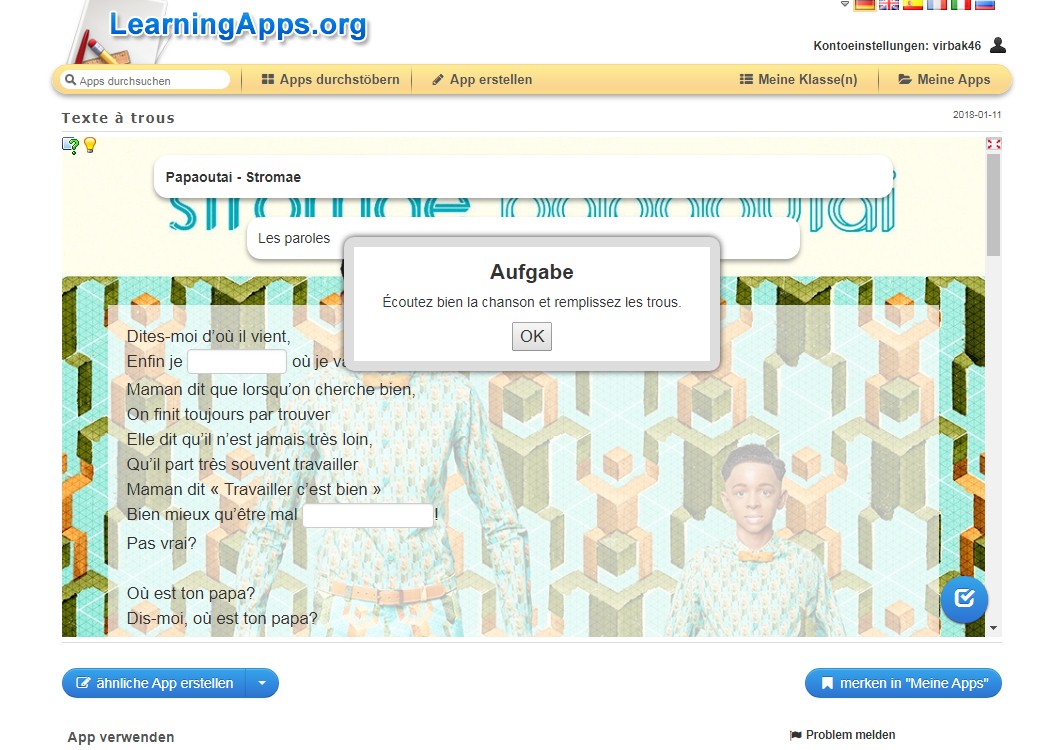Click the light bulb hint icon
Image resolution: width=1046 pixels, height=750 pixels.
click(x=90, y=145)
